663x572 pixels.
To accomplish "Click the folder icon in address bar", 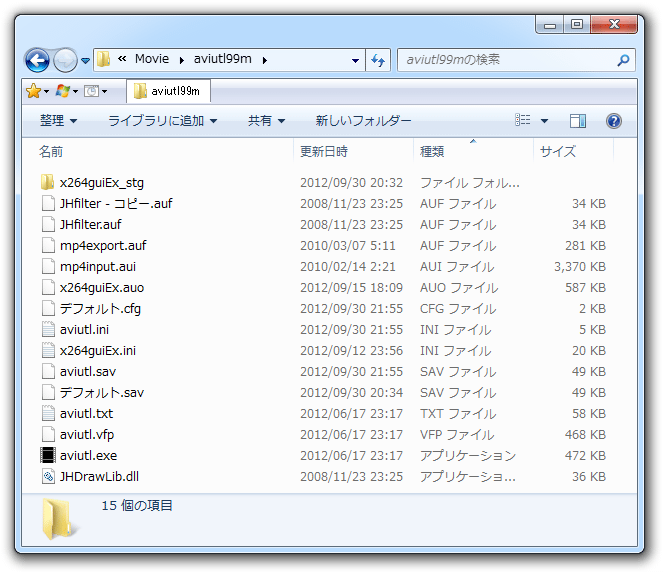I will (x=104, y=59).
